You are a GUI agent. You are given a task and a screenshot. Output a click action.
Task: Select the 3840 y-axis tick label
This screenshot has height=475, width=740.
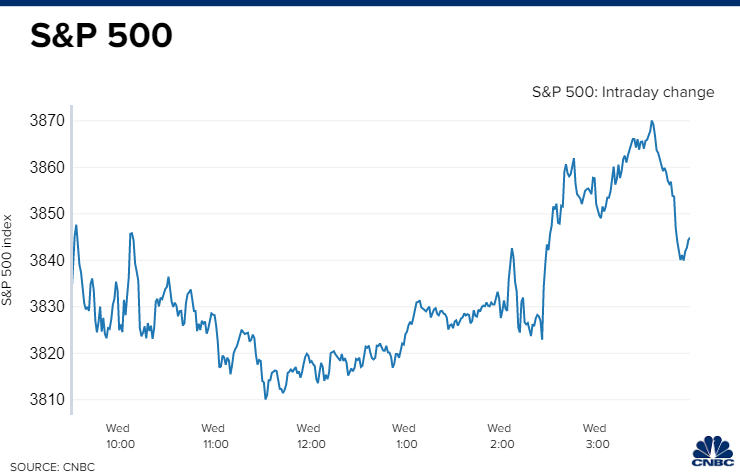tap(45, 261)
